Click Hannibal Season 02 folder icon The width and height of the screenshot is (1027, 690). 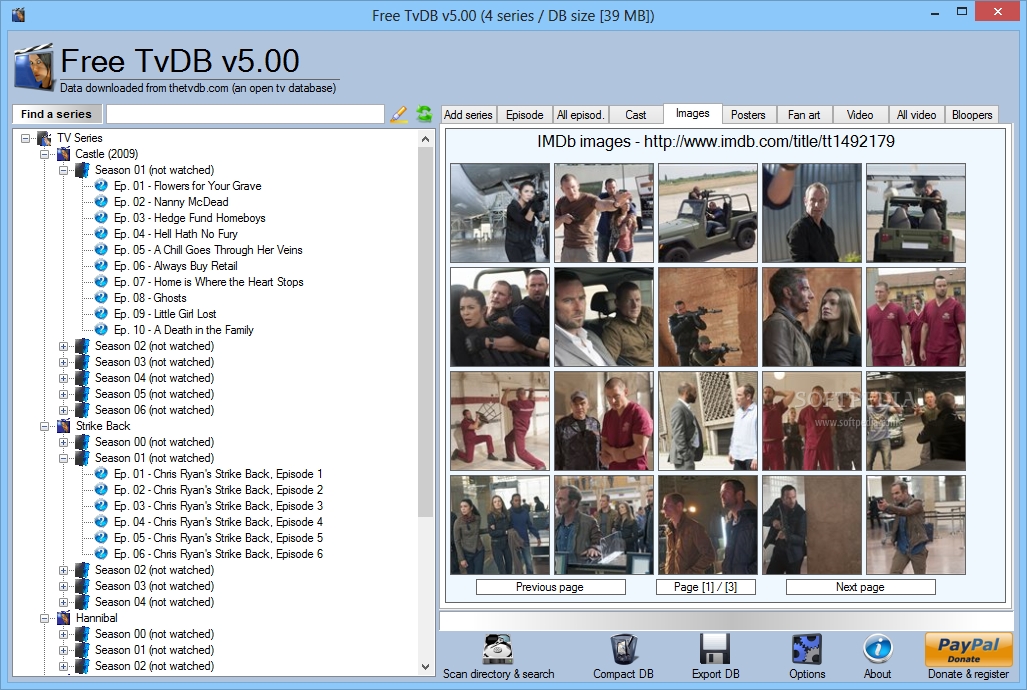(83, 666)
